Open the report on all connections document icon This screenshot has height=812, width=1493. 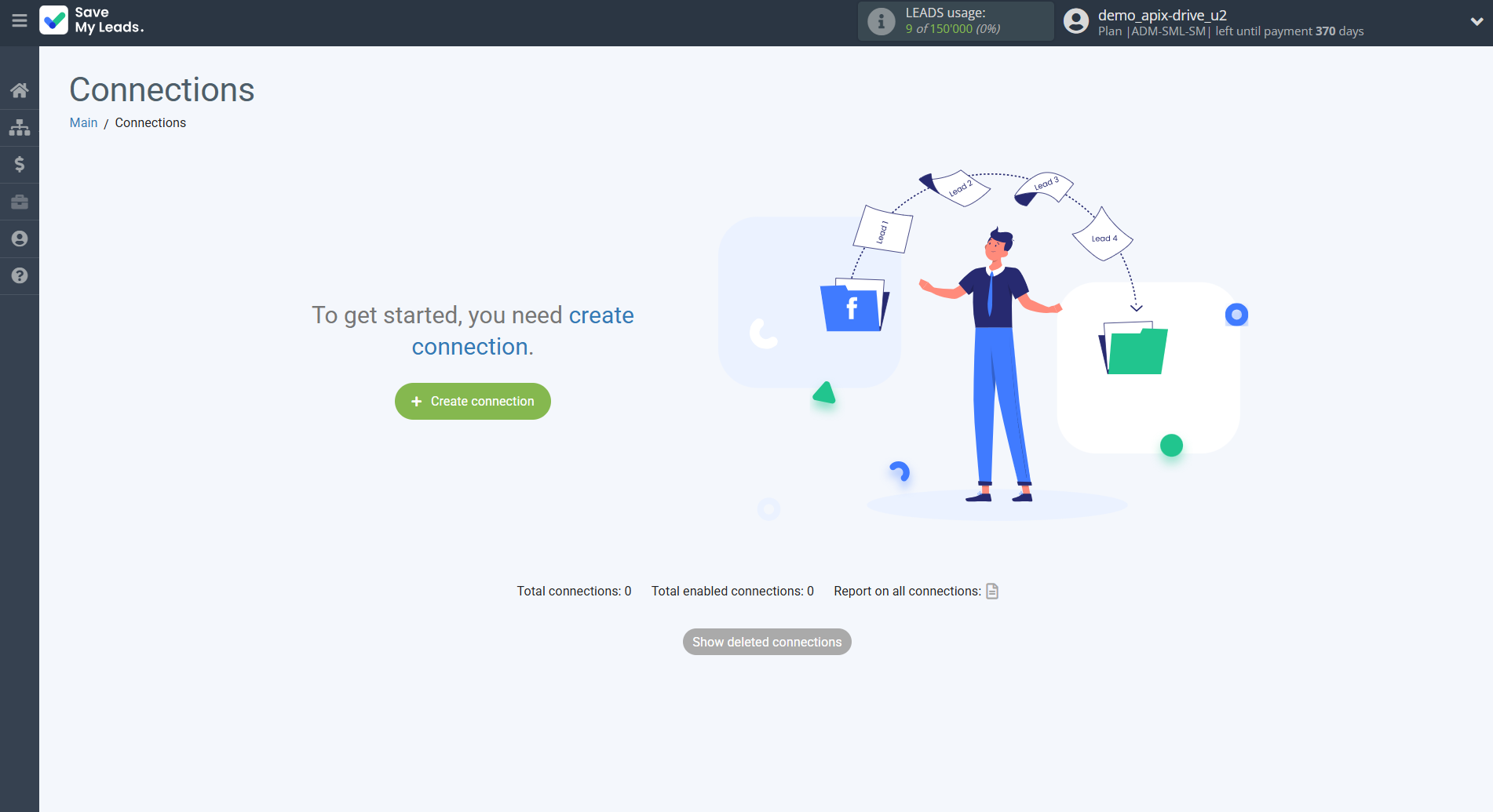[991, 591]
